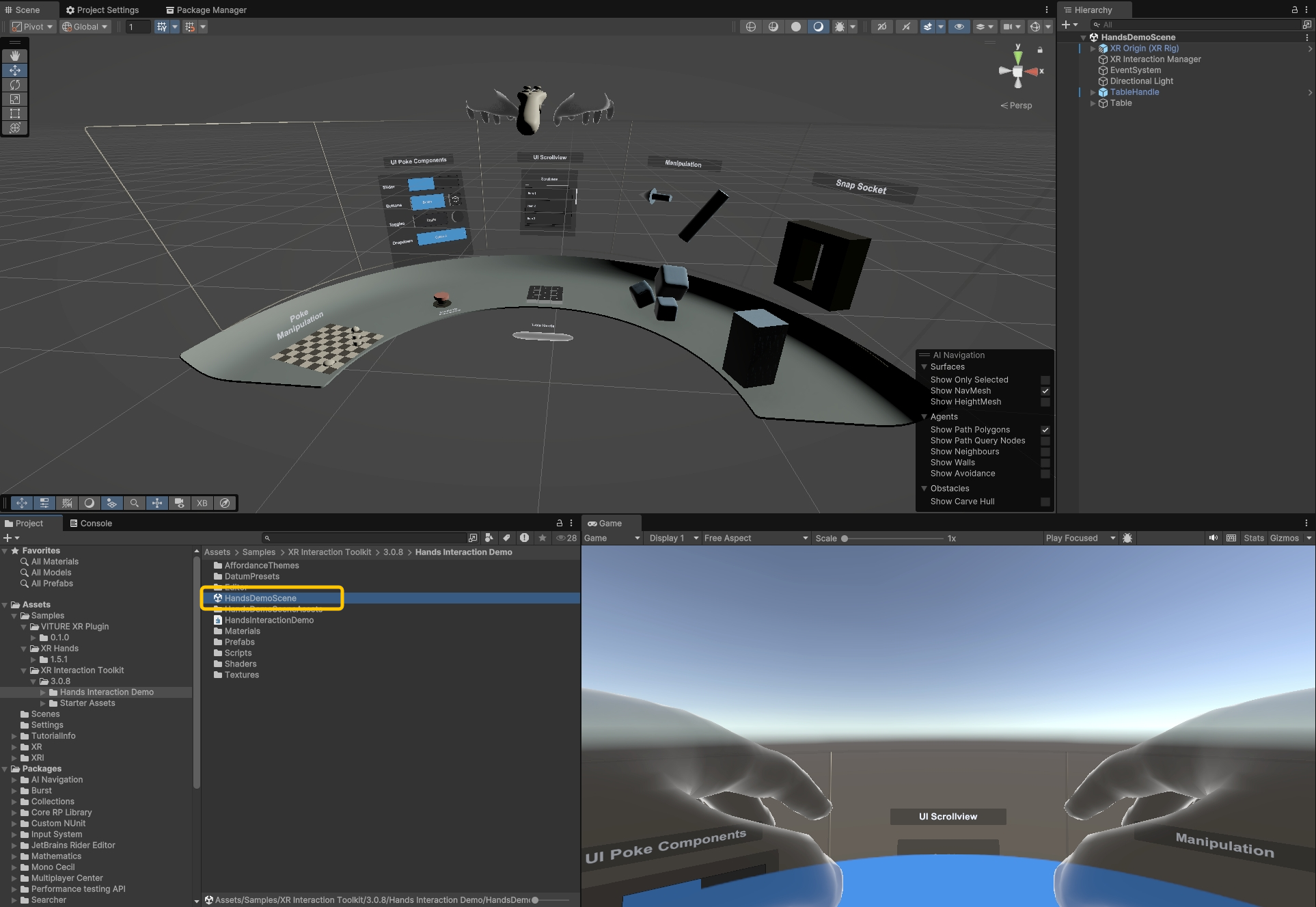
Task: Enable the Show Walls checkbox
Action: (x=1045, y=463)
